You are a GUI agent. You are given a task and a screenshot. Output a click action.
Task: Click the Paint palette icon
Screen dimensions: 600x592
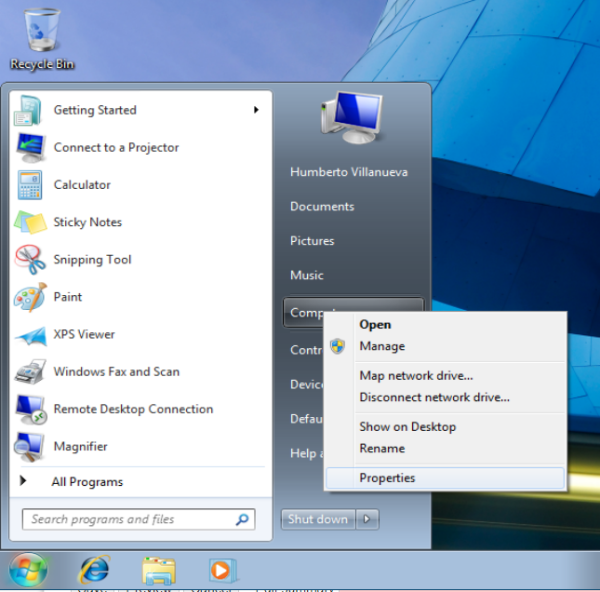pos(30,297)
